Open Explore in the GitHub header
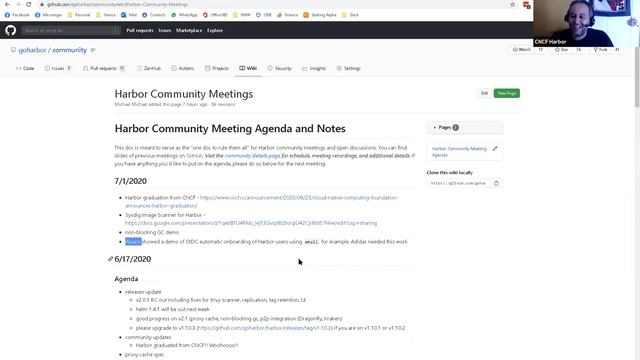The width and height of the screenshot is (640, 360). [x=215, y=30]
